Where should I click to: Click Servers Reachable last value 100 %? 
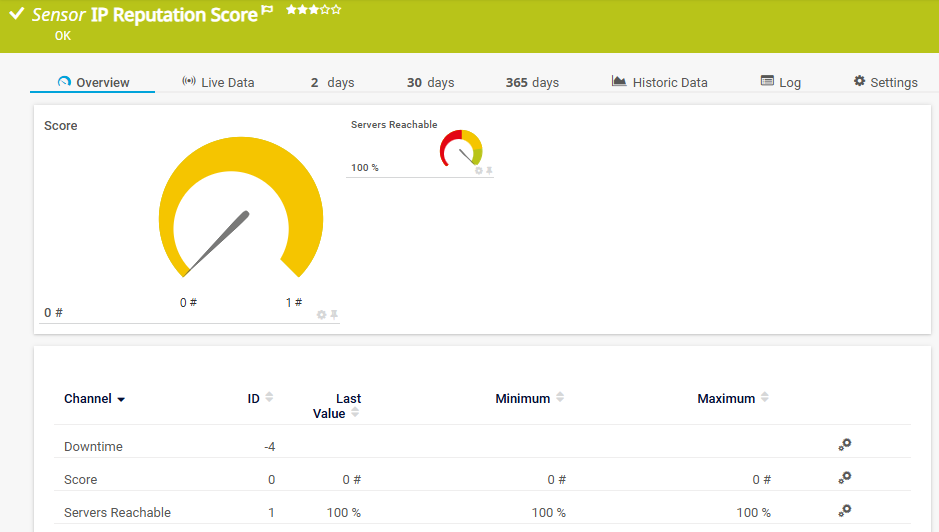pos(344,512)
